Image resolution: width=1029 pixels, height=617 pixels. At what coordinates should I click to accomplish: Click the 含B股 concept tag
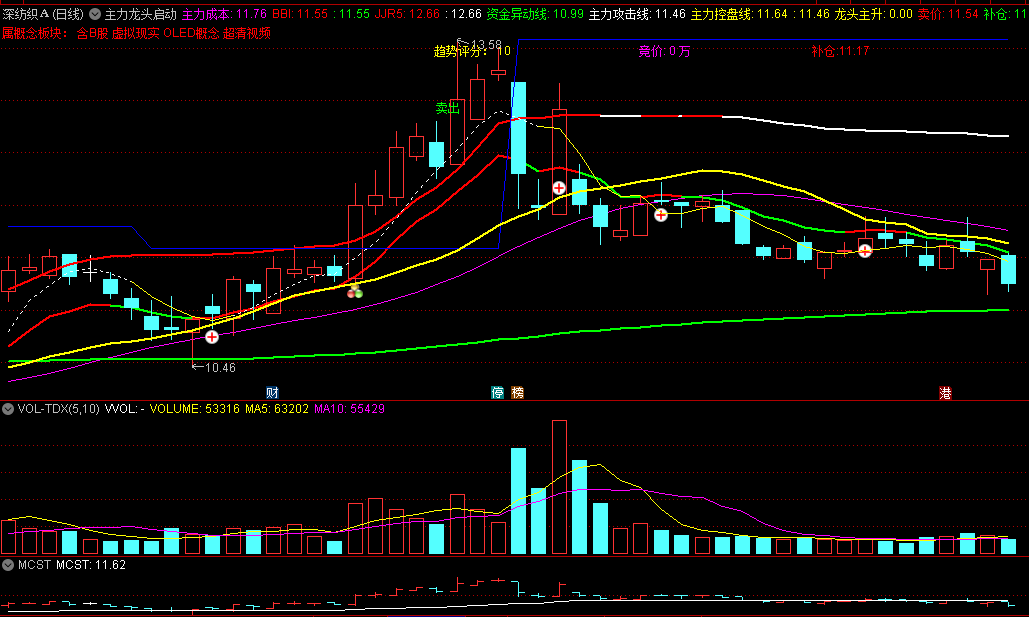pos(92,33)
